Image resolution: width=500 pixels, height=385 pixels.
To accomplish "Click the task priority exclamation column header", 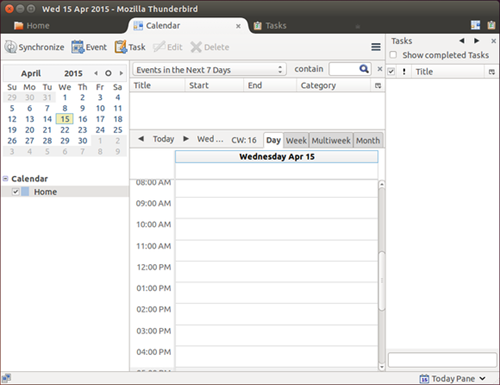I will pos(404,72).
